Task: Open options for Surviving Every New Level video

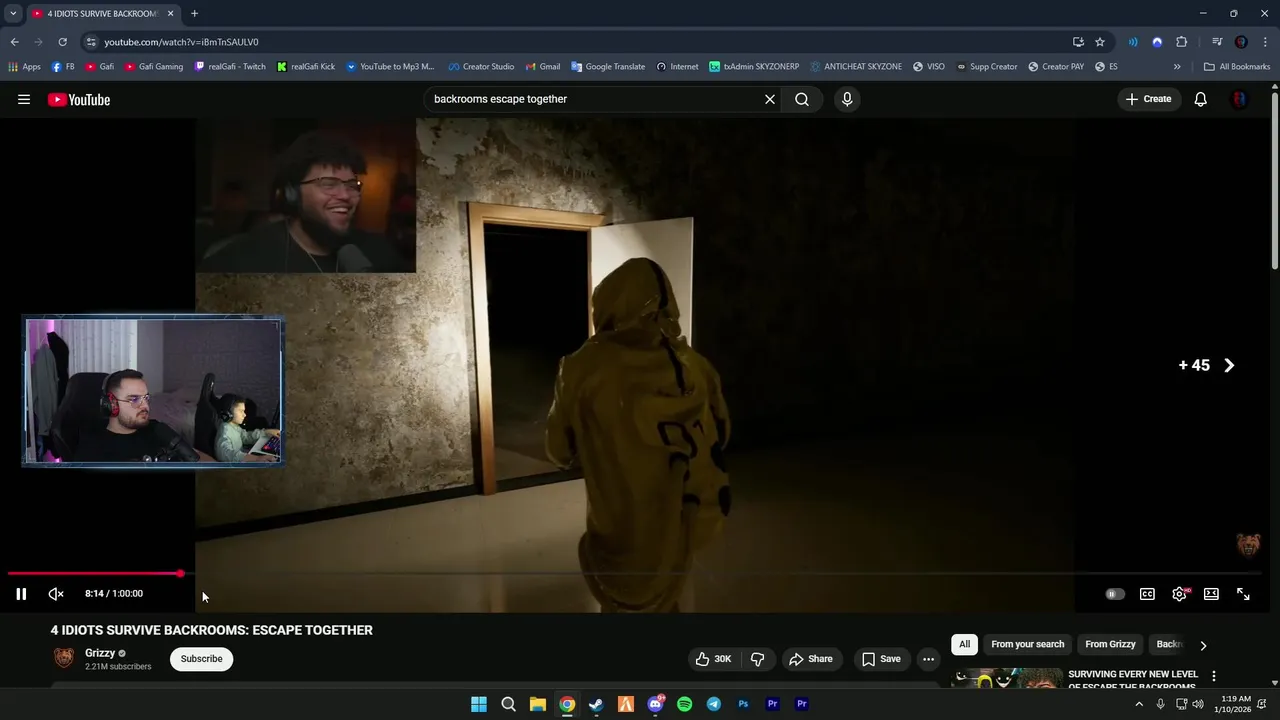Action: click(x=1214, y=677)
